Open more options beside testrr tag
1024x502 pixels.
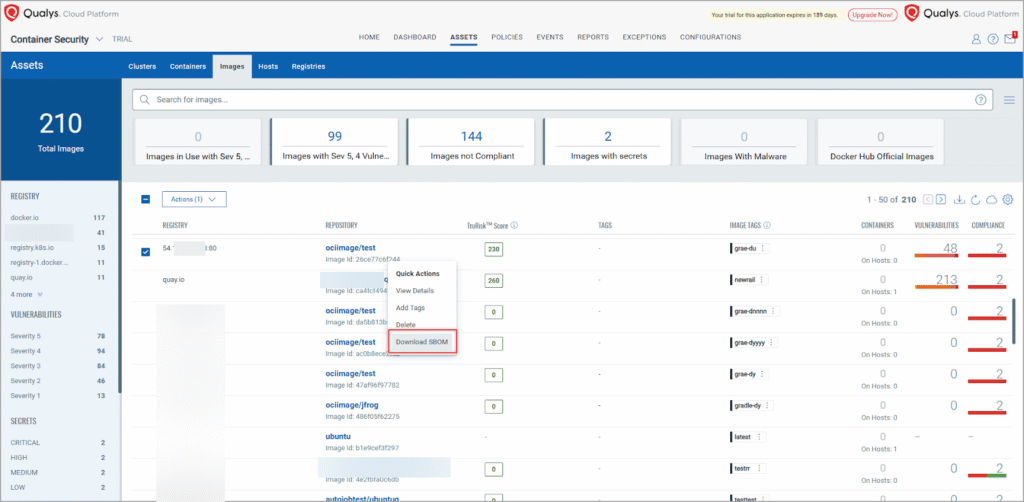[758, 468]
